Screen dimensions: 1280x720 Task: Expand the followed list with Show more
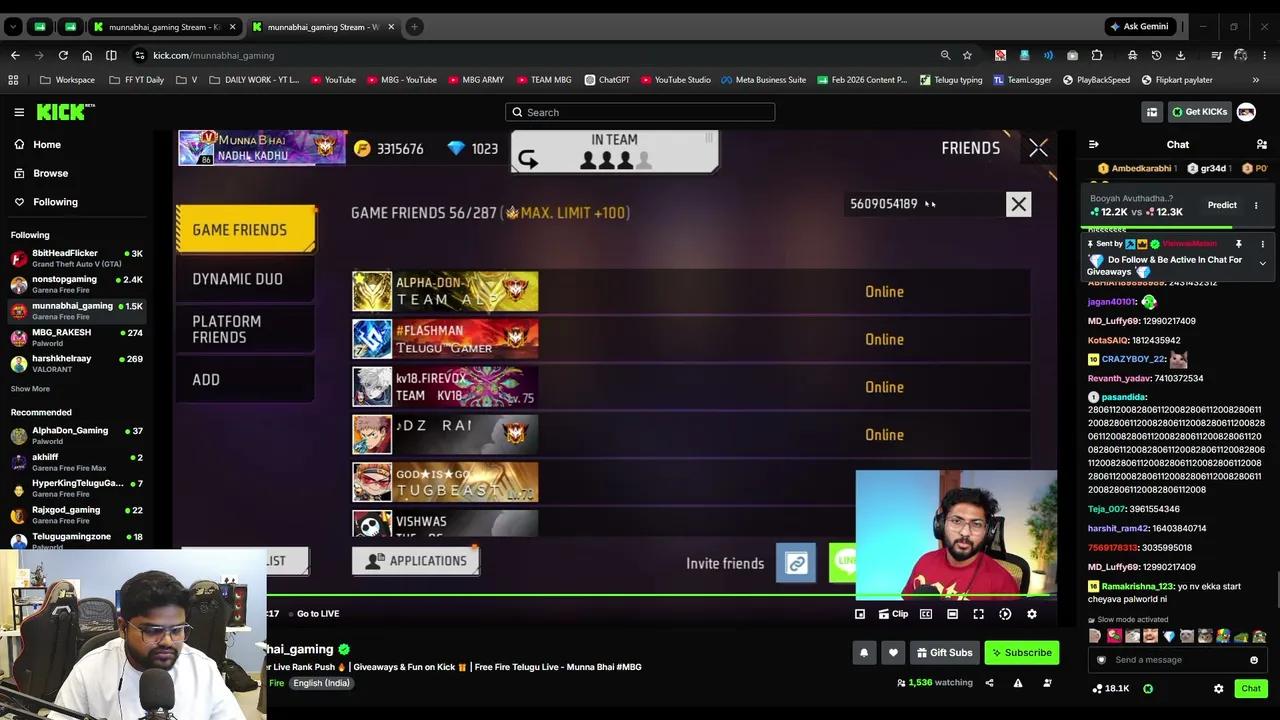(x=30, y=389)
